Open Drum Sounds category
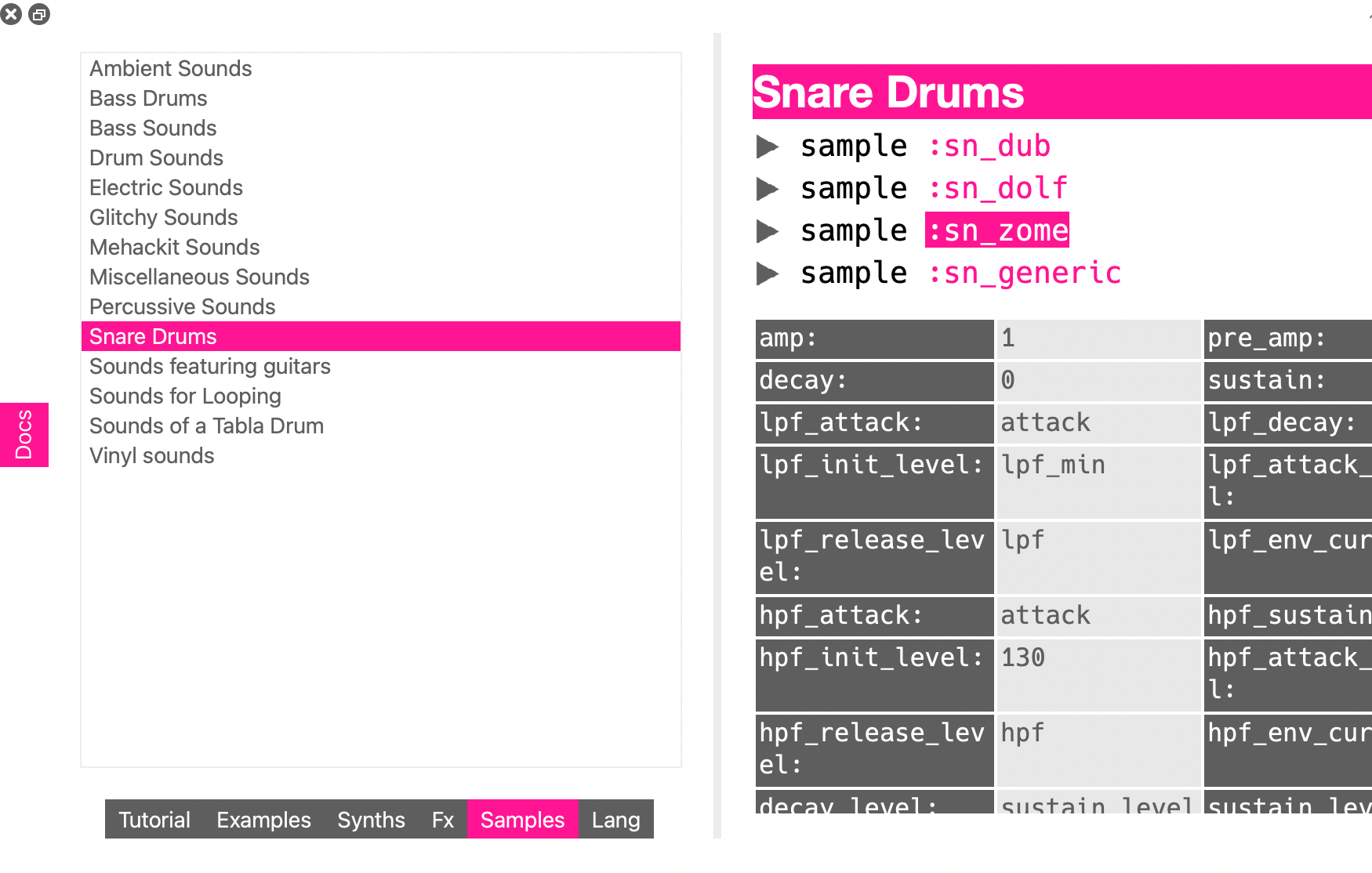The image size is (1372, 873). click(x=381, y=158)
